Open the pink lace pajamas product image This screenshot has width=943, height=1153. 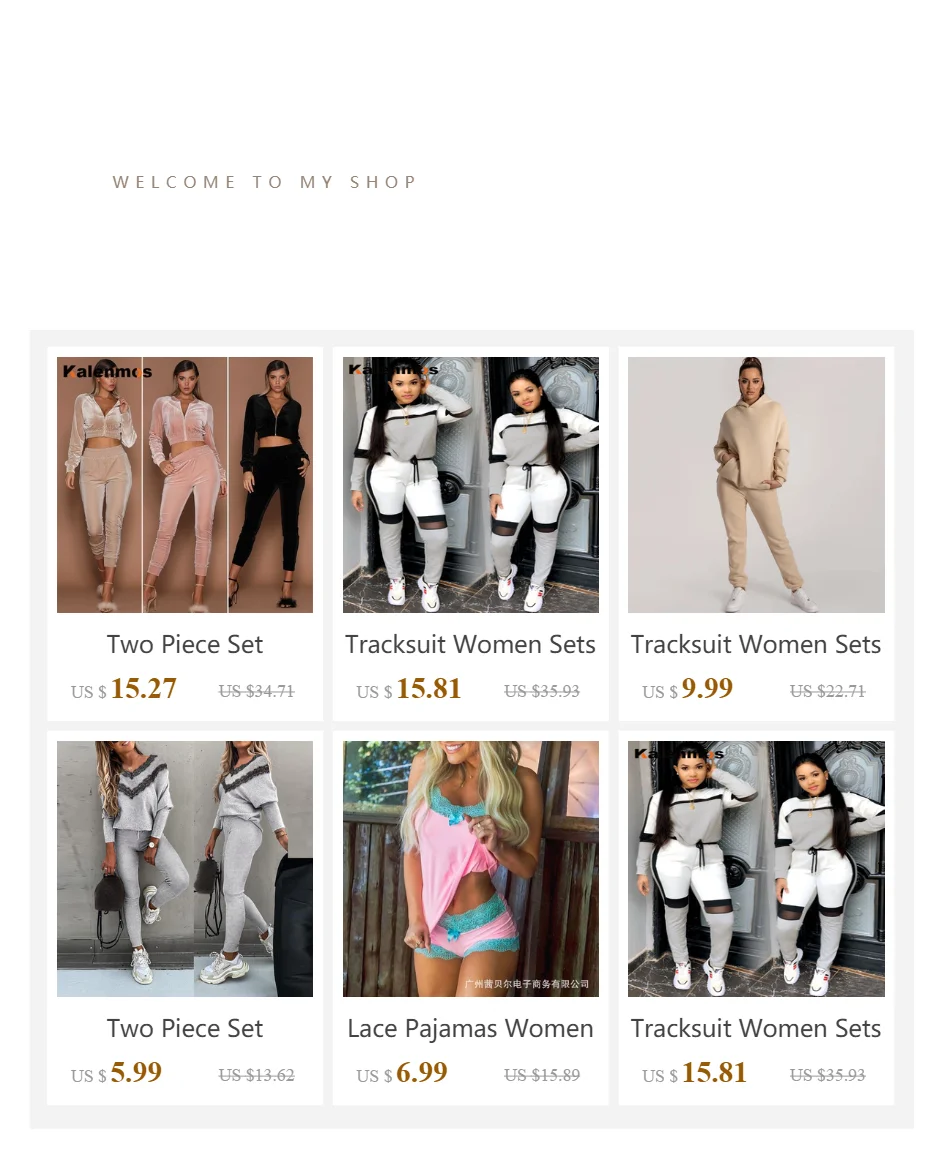pyautogui.click(x=471, y=868)
